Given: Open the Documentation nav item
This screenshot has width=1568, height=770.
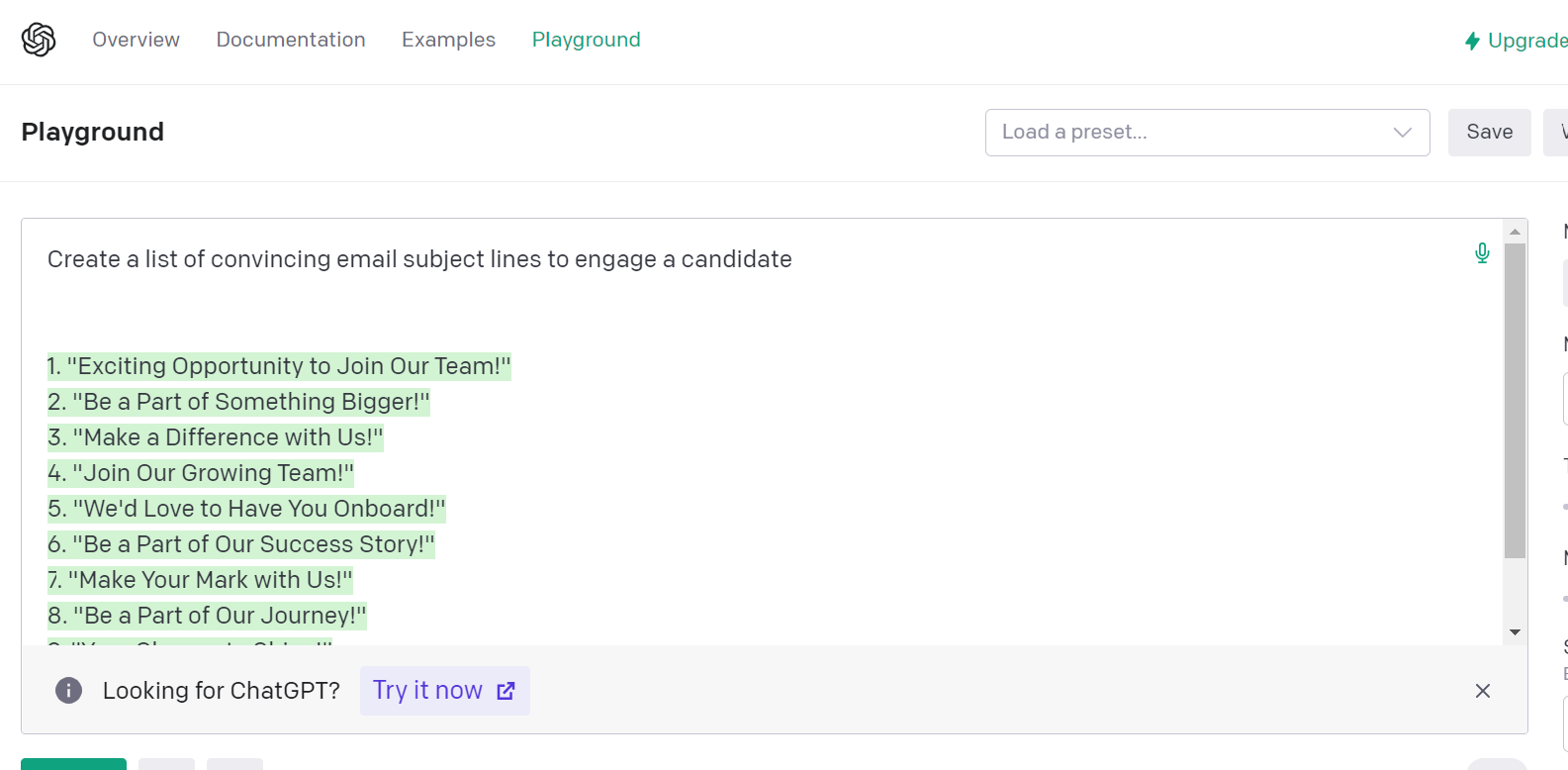Looking at the screenshot, I should 291,40.
